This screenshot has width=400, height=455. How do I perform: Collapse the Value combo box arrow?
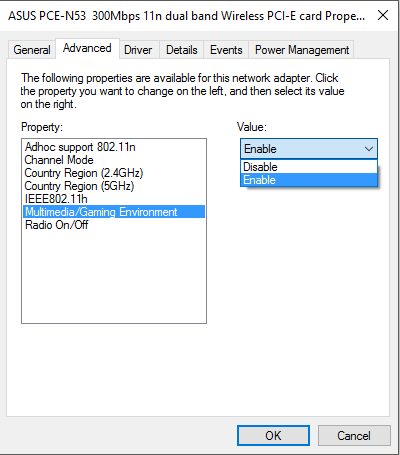tap(369, 149)
